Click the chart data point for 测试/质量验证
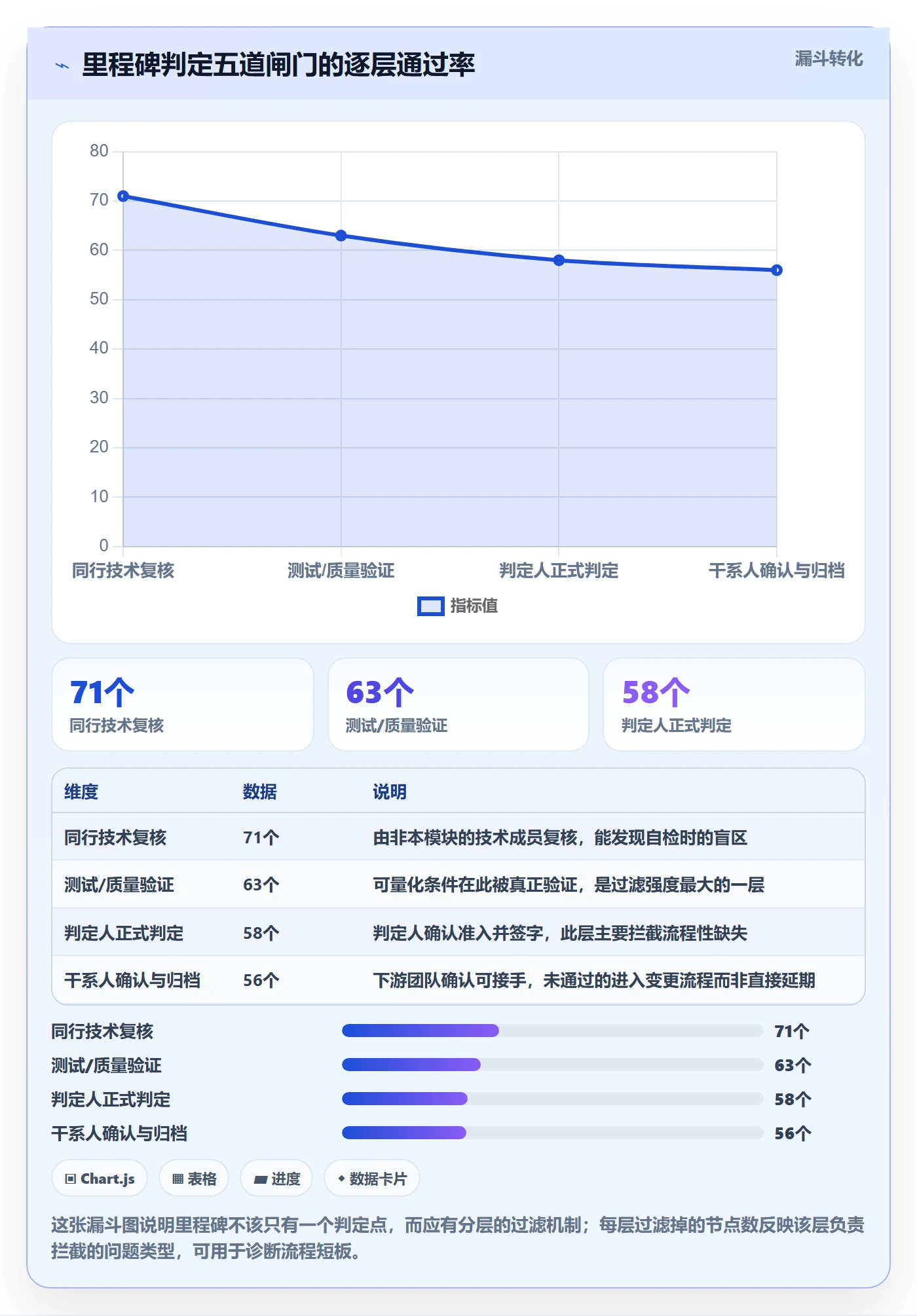 click(x=341, y=236)
